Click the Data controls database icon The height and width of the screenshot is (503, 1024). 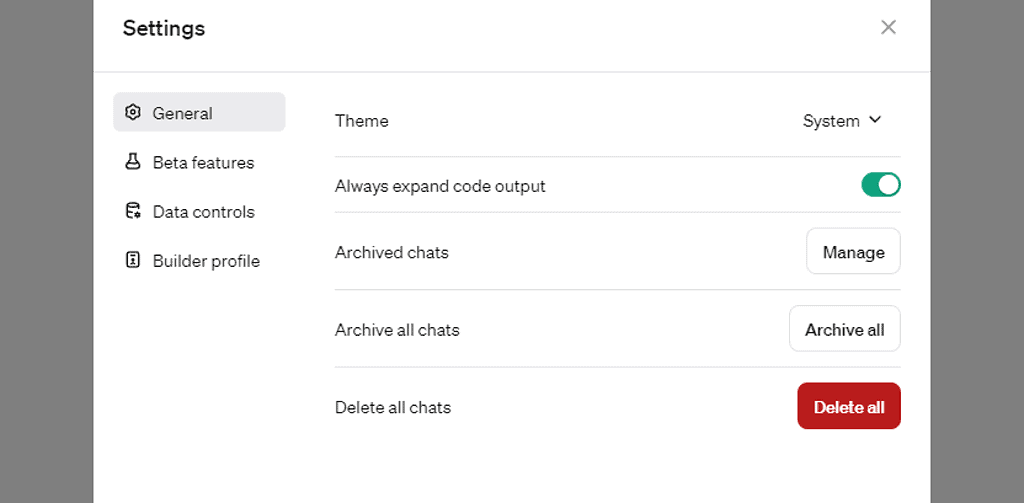coord(132,211)
